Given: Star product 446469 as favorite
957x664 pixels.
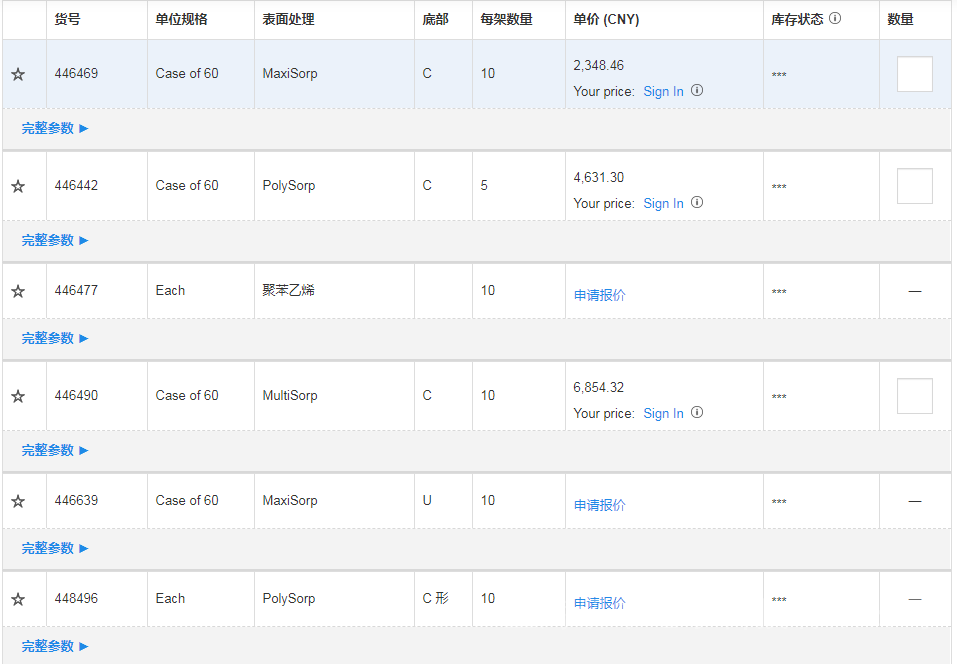Looking at the screenshot, I should pyautogui.click(x=18, y=74).
